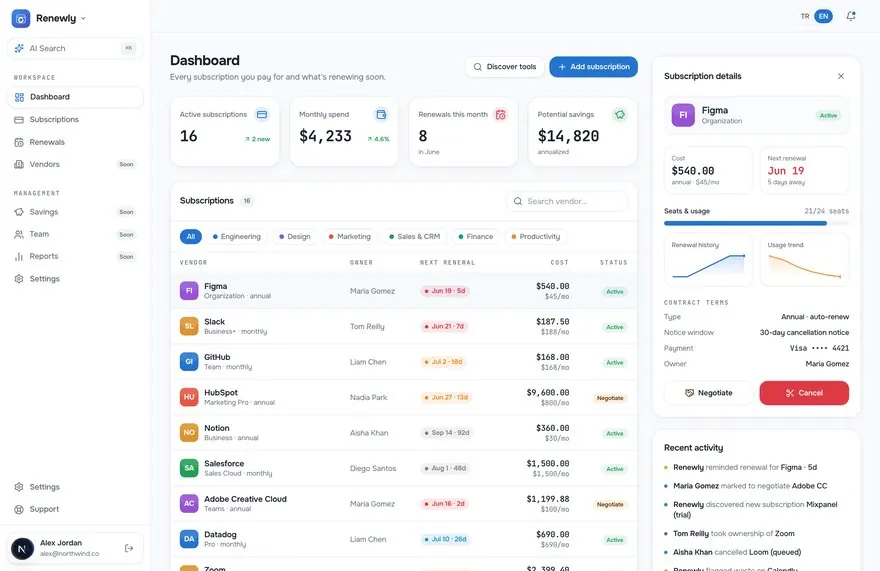Viewport: 880px width, 571px height.
Task: Click the Figma icon in details panel
Action: [683, 115]
